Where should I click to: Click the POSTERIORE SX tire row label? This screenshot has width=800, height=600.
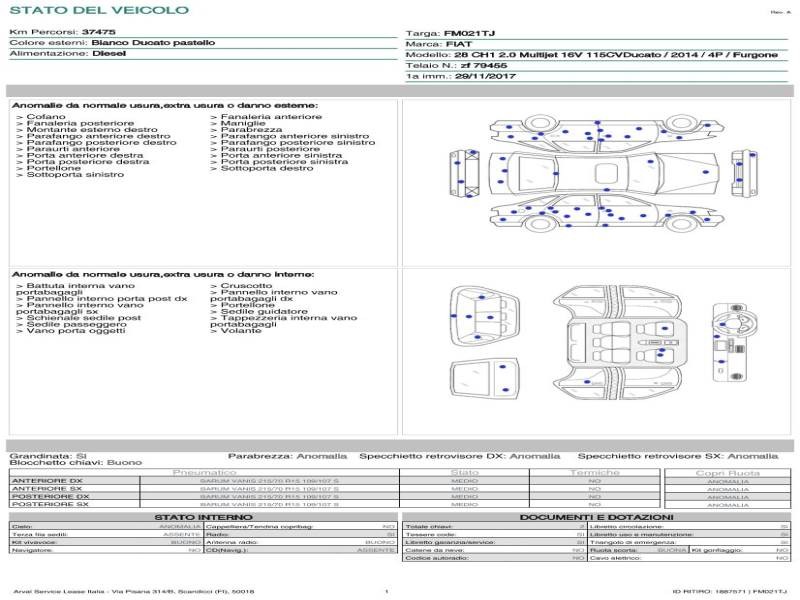point(50,504)
